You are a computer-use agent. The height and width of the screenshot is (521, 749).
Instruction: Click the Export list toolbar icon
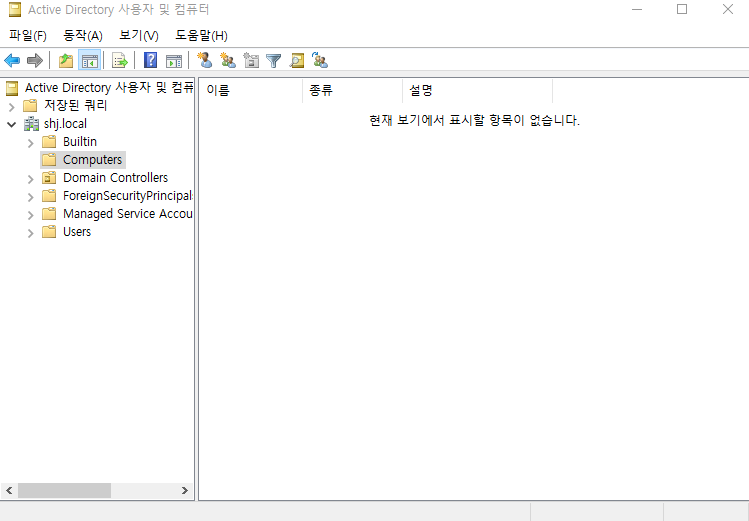(x=120, y=61)
